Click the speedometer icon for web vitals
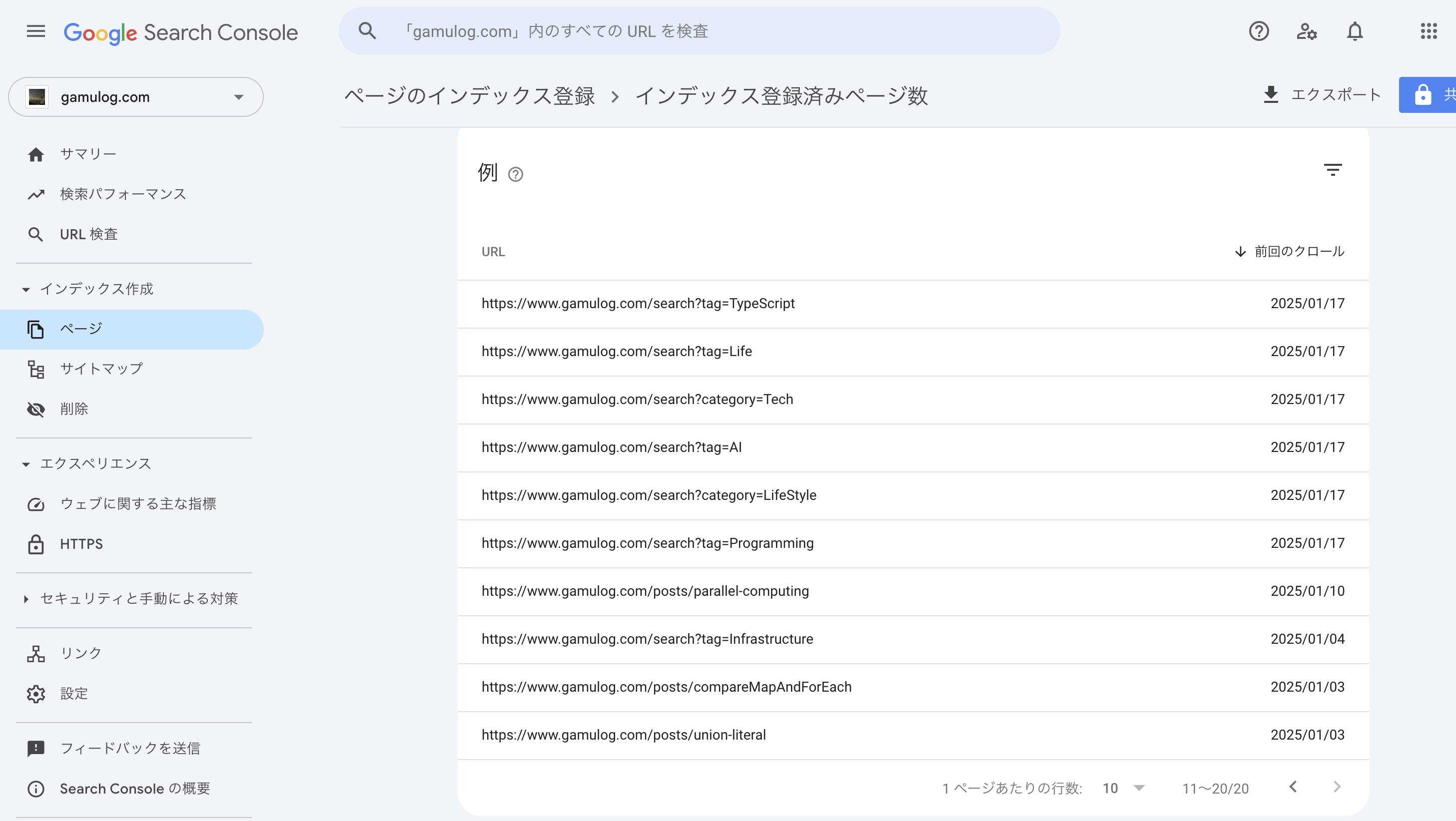The height and width of the screenshot is (821, 1456). coord(35,504)
